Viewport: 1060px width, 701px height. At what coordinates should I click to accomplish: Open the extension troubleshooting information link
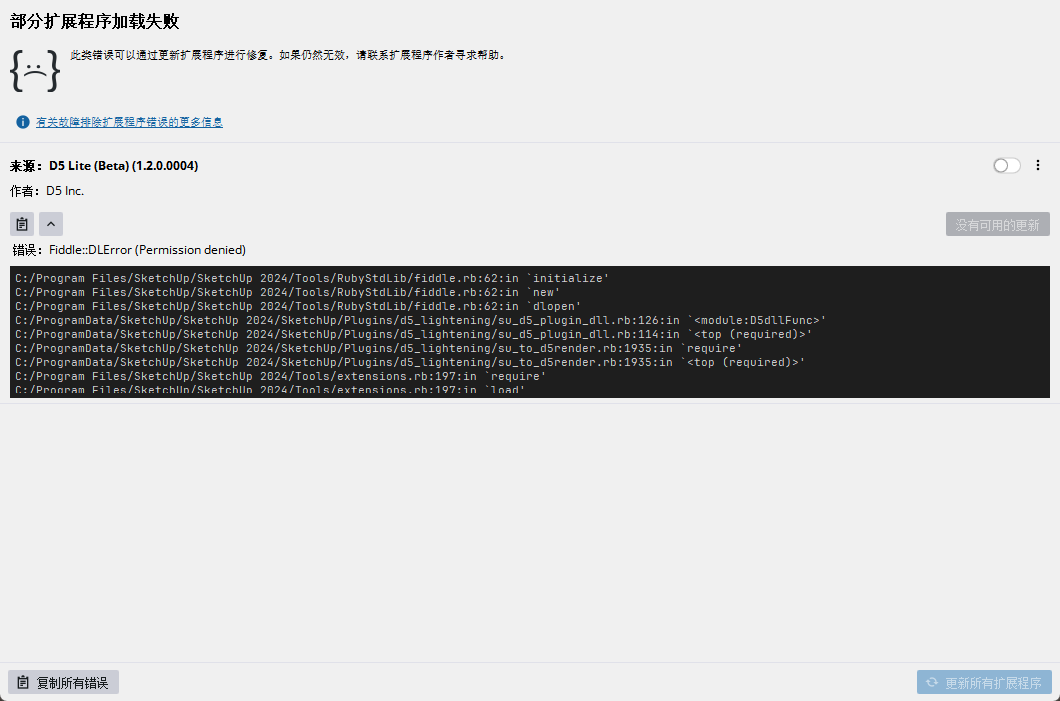click(129, 122)
